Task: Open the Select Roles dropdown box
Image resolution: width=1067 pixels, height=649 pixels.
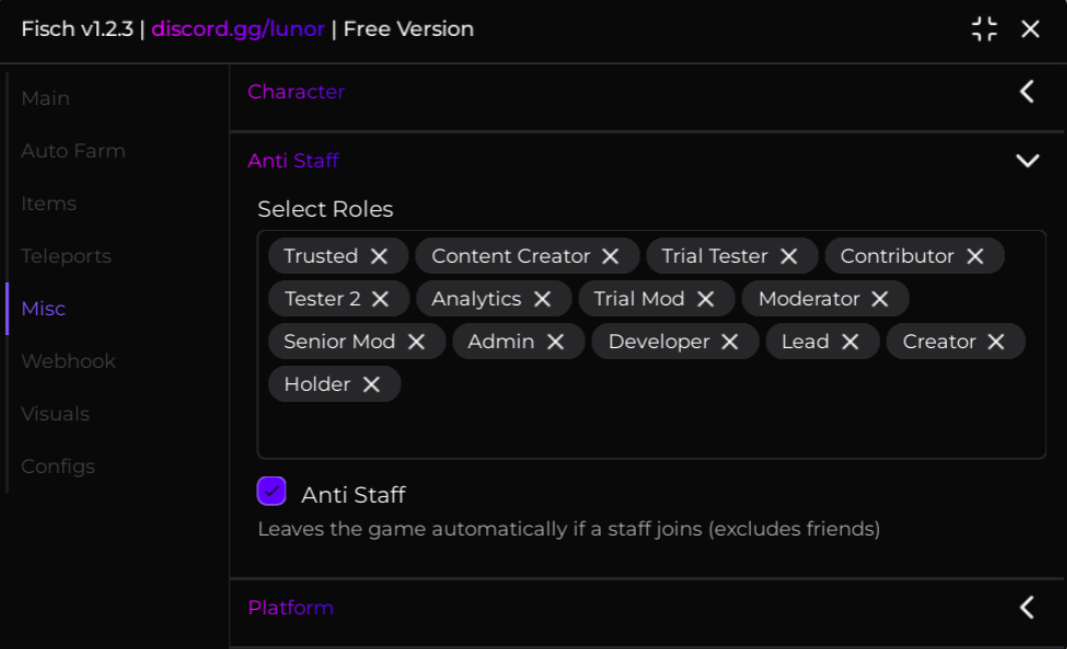Action: [651, 345]
